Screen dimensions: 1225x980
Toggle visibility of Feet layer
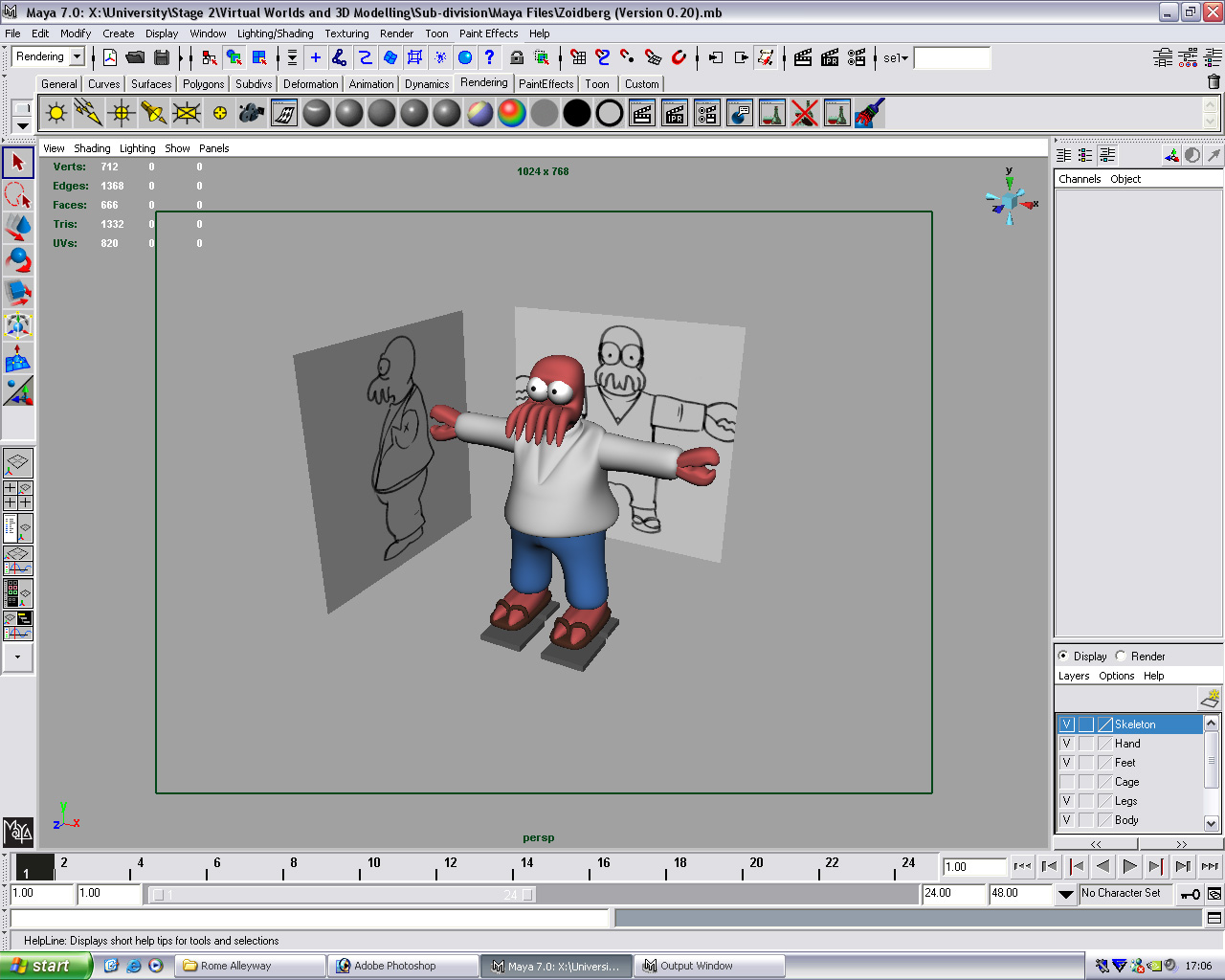[1066, 763]
